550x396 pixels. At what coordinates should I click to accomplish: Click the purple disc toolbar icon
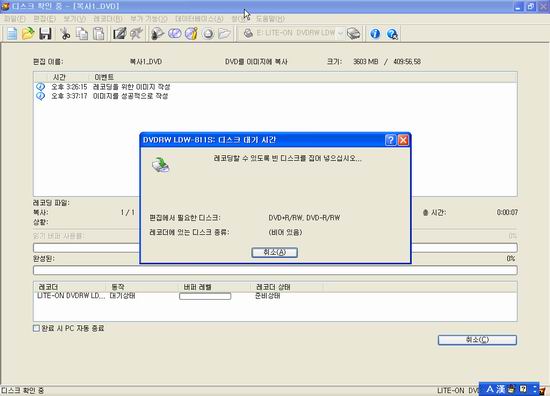point(174,34)
